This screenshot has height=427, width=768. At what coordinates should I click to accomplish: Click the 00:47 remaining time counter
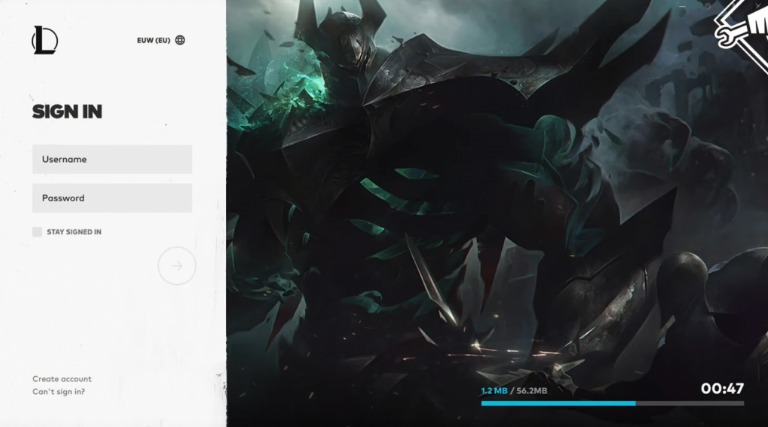click(722, 388)
